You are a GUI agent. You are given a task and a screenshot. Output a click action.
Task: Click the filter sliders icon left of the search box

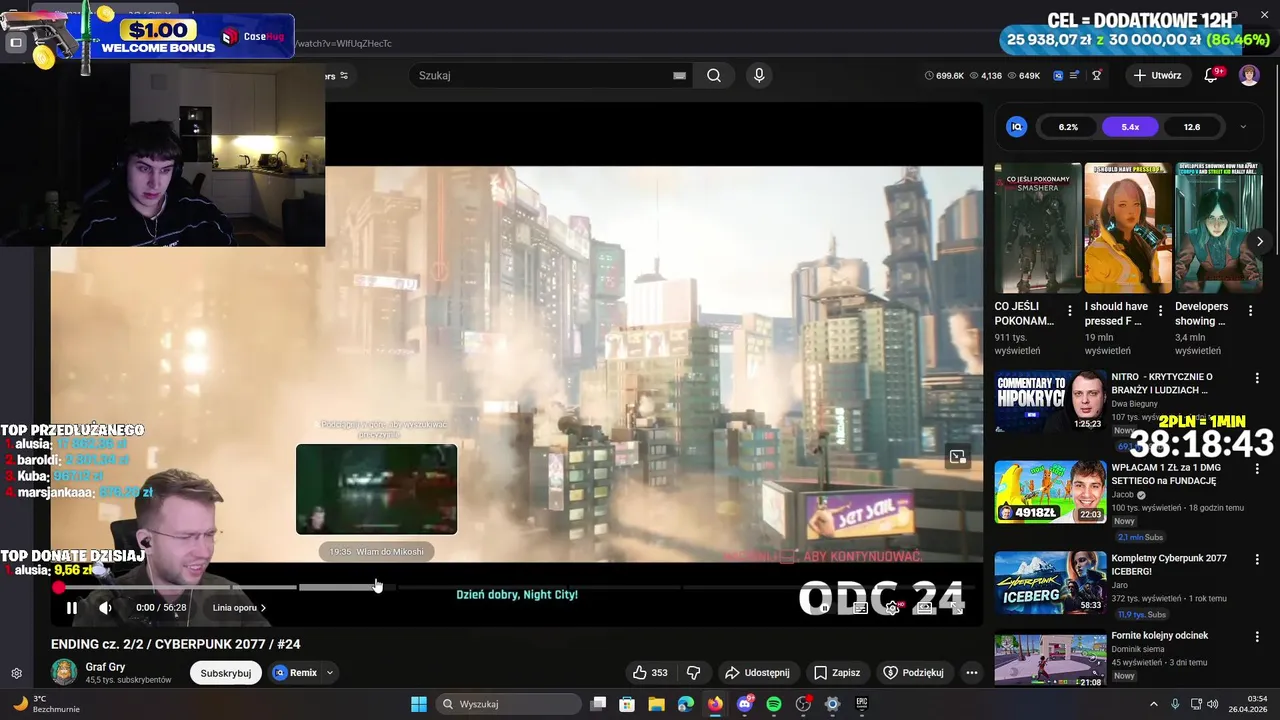pyautogui.click(x=344, y=75)
